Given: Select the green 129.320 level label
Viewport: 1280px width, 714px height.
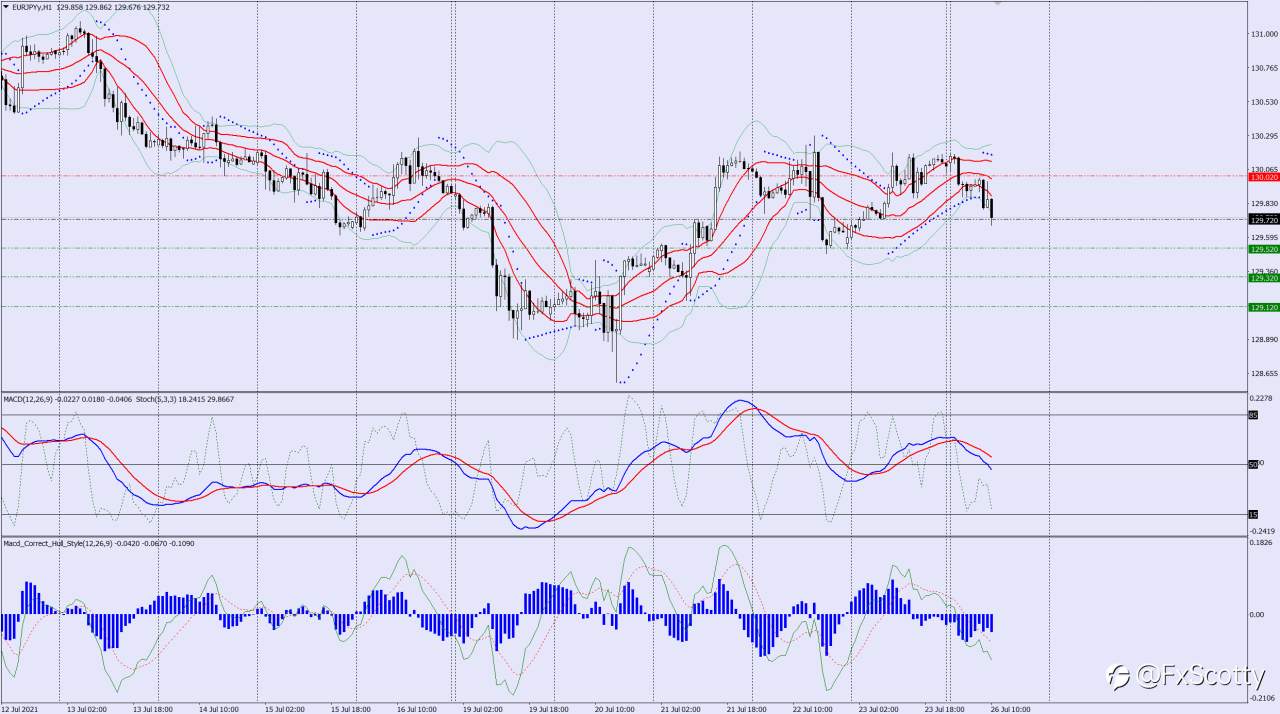Looking at the screenshot, I should tap(1264, 278).
